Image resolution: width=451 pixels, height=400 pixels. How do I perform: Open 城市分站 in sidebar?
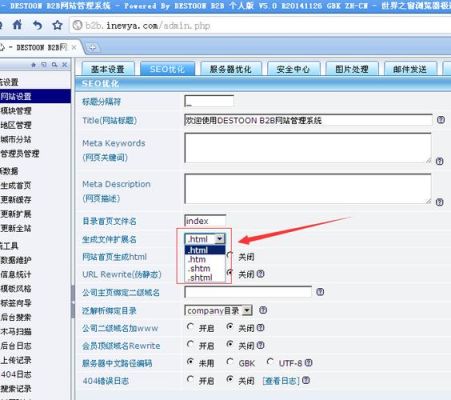(x=16, y=139)
